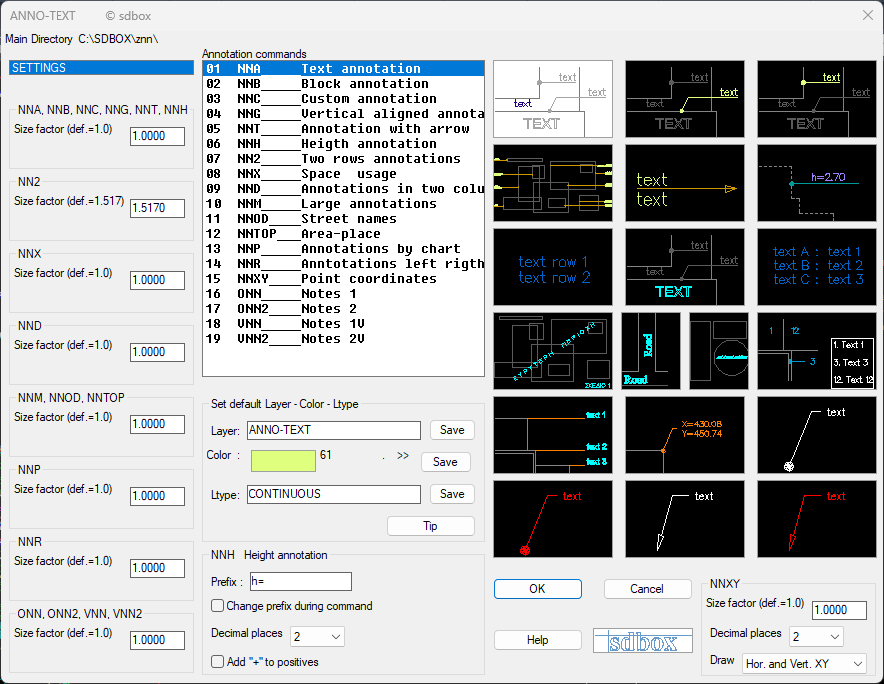
Task: Select the Road street name thumbnail
Action: tap(651, 351)
